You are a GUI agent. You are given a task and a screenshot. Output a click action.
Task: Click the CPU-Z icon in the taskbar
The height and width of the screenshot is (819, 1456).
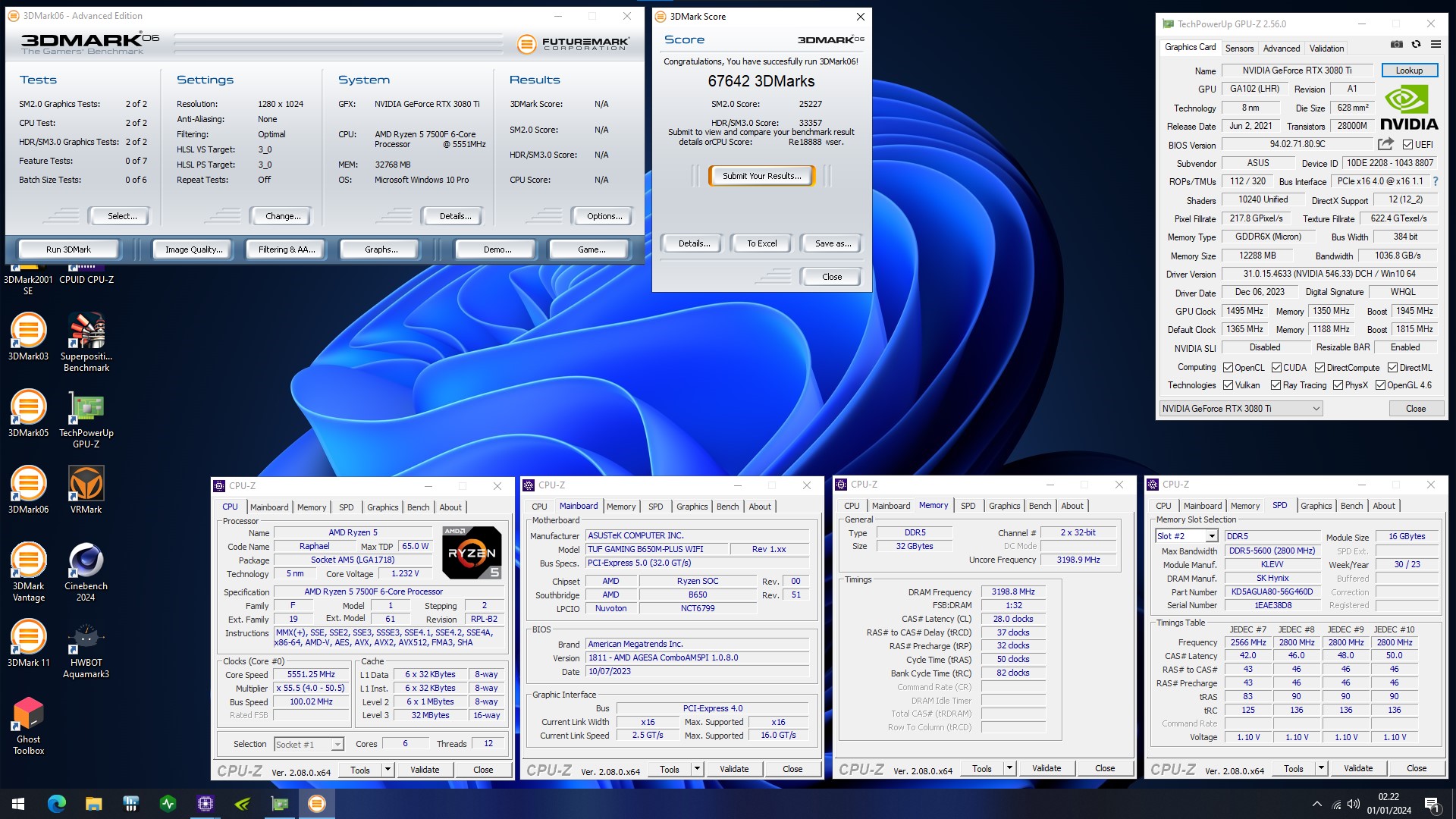206,804
